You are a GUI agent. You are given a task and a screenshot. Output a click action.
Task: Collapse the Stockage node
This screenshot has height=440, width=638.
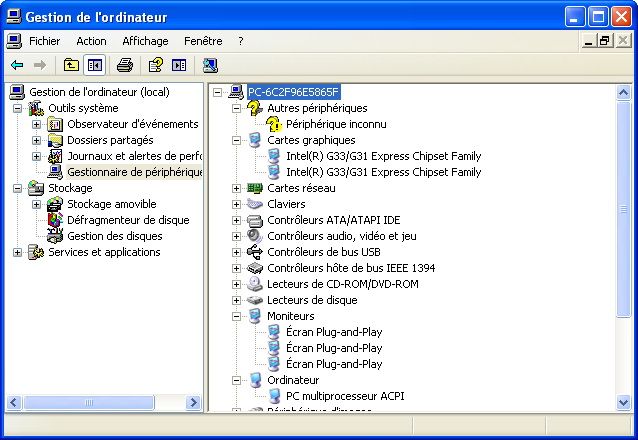[17, 188]
